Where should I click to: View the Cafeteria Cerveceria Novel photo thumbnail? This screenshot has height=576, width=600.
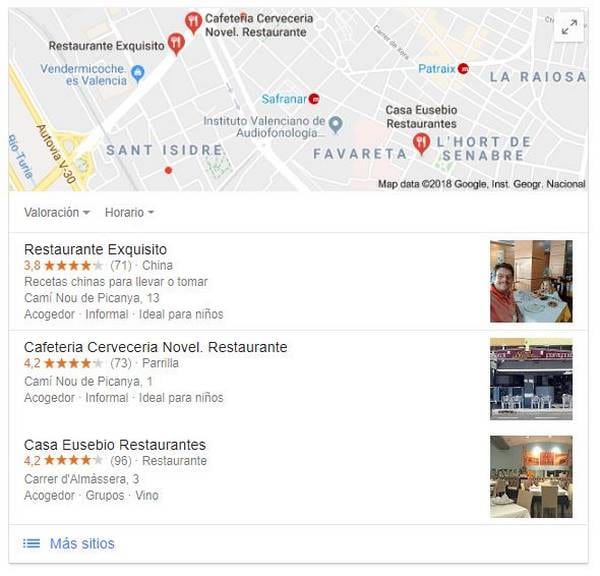point(531,379)
